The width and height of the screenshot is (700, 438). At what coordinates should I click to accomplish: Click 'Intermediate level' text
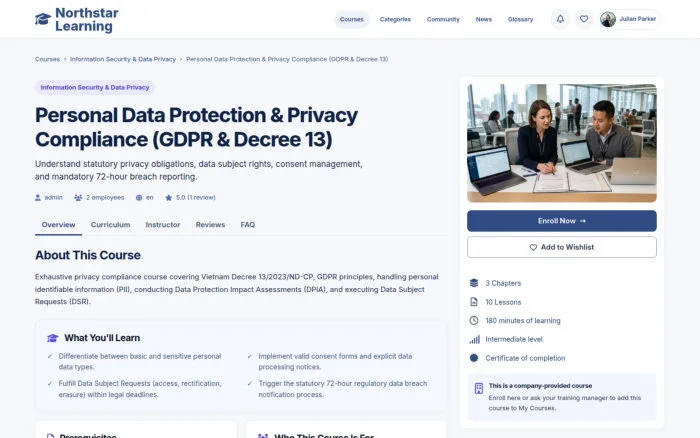click(x=514, y=339)
